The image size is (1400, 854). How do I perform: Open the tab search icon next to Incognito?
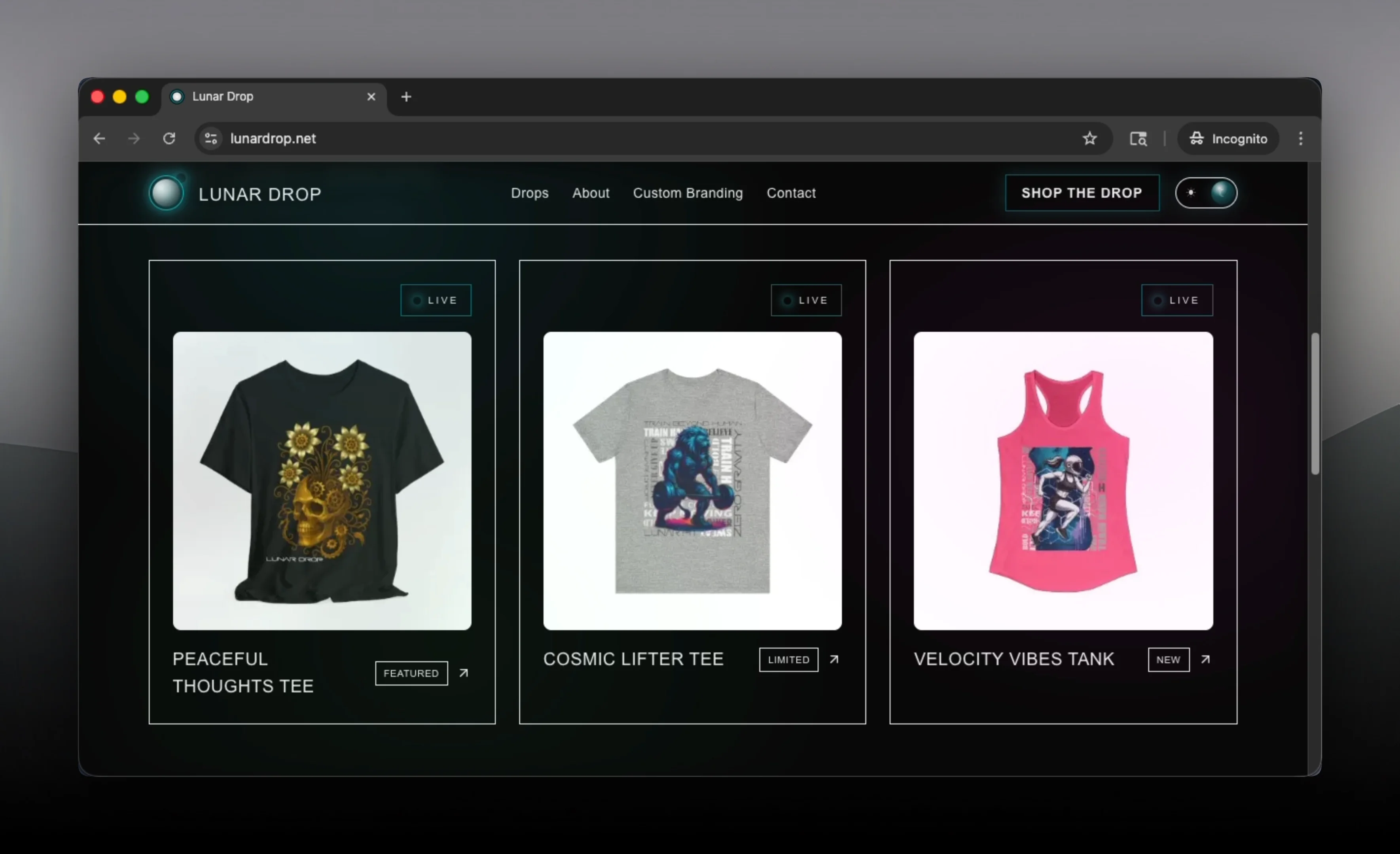[x=1138, y=138]
